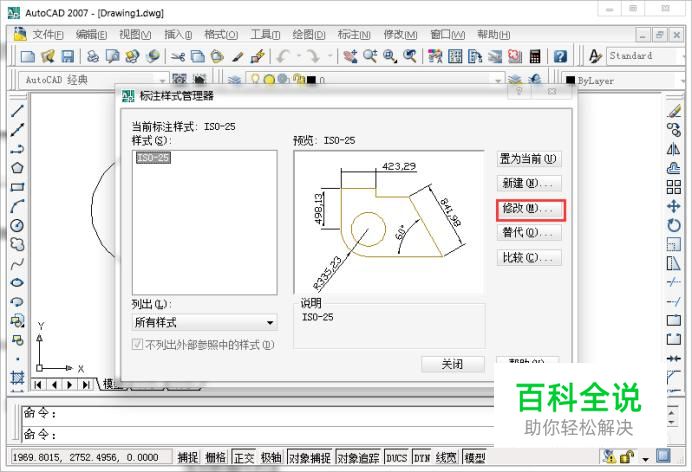
Task: Select the Circle draw tool
Action: point(17,225)
